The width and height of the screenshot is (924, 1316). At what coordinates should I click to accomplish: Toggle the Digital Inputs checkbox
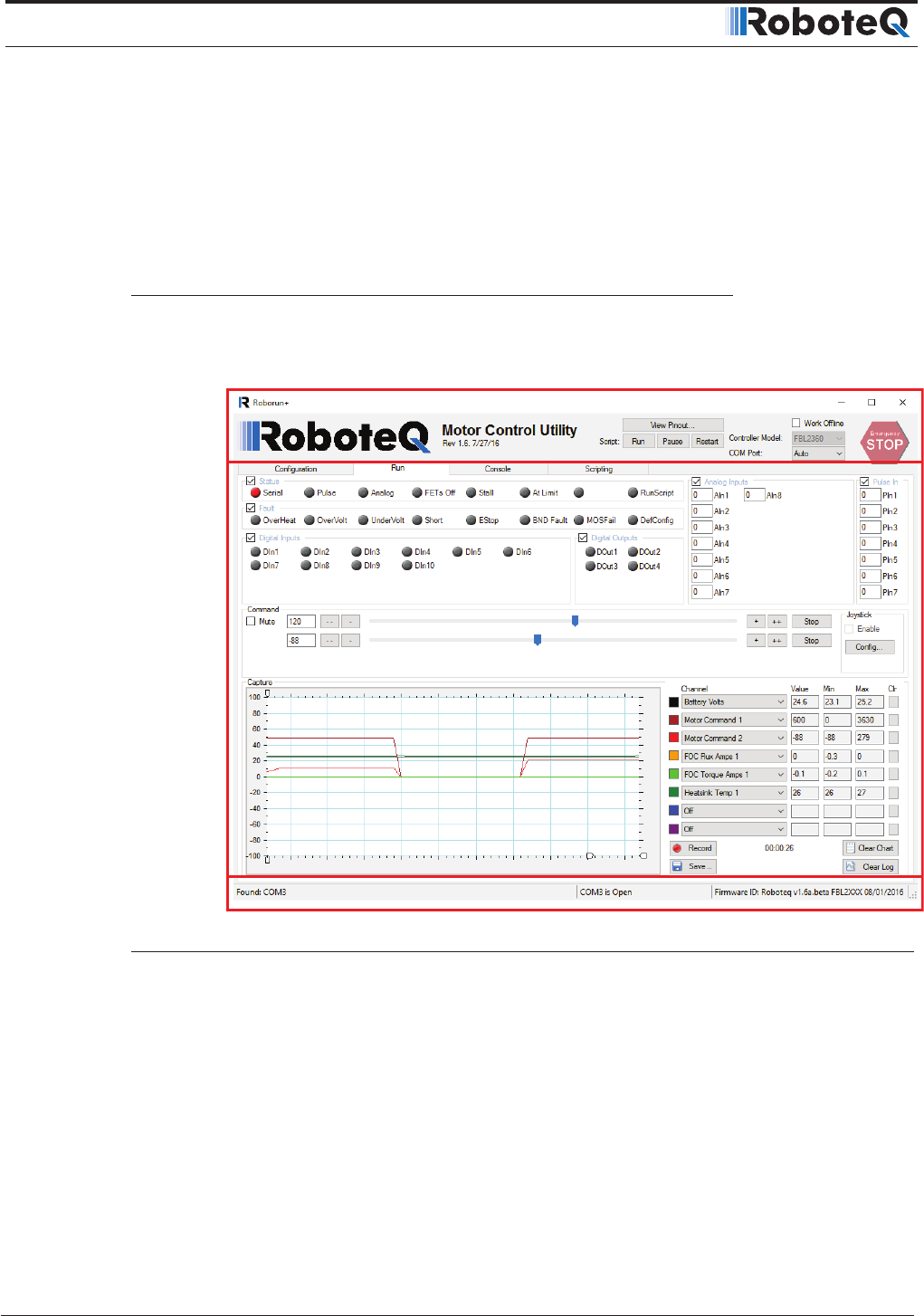(251, 538)
